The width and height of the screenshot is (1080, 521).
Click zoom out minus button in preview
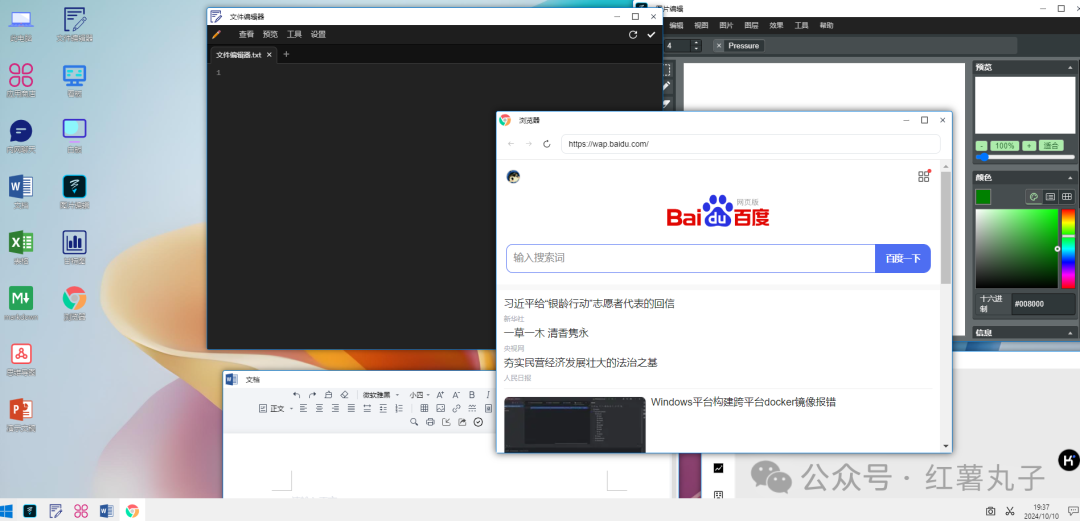point(982,146)
